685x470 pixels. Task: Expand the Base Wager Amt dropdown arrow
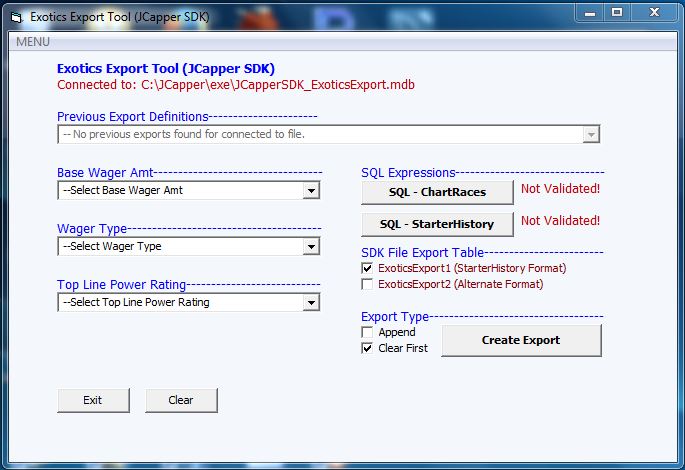[311, 190]
